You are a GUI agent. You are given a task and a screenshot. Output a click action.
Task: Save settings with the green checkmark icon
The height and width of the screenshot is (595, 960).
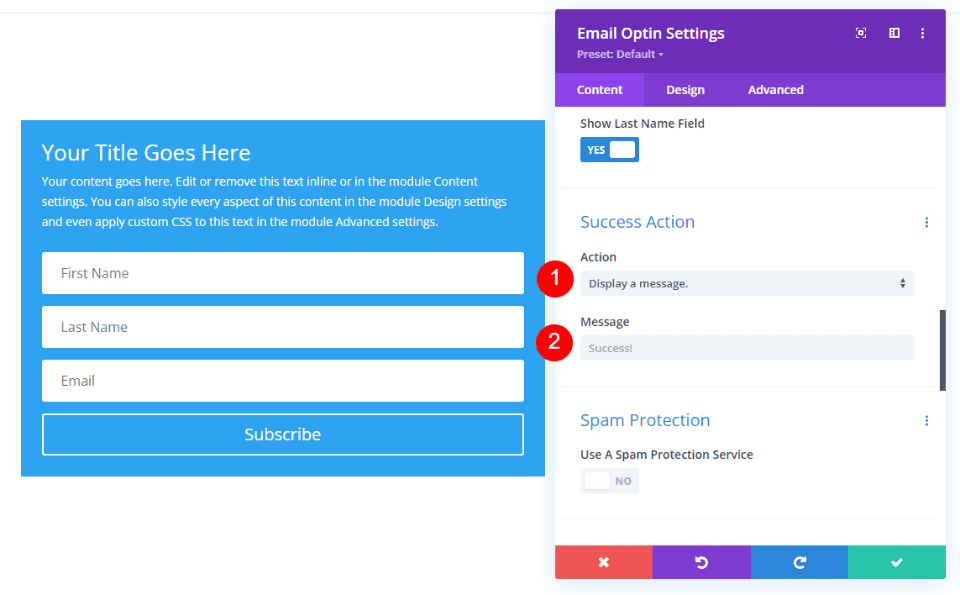click(896, 562)
